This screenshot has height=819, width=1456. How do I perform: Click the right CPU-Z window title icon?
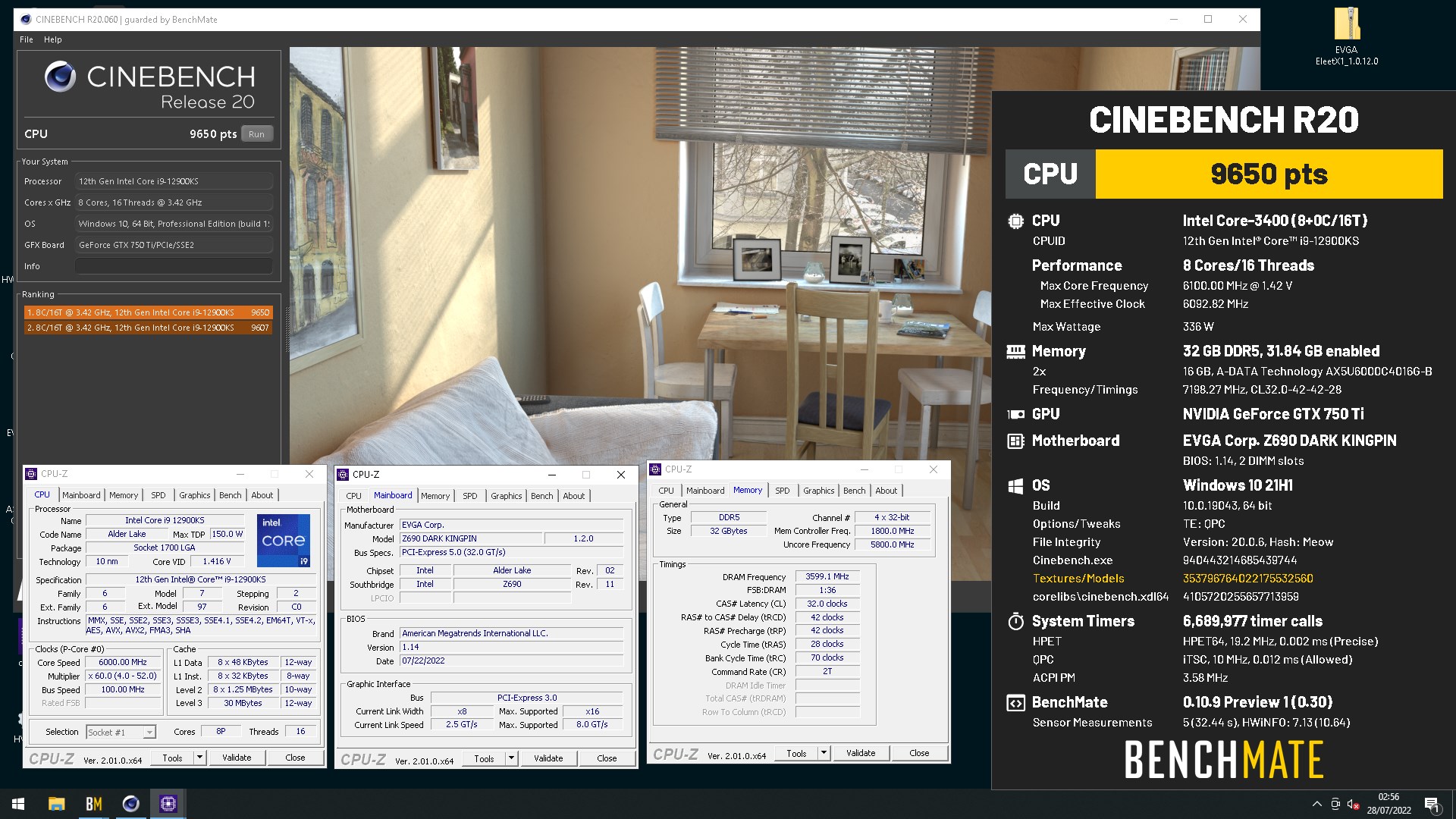pyautogui.click(x=655, y=469)
